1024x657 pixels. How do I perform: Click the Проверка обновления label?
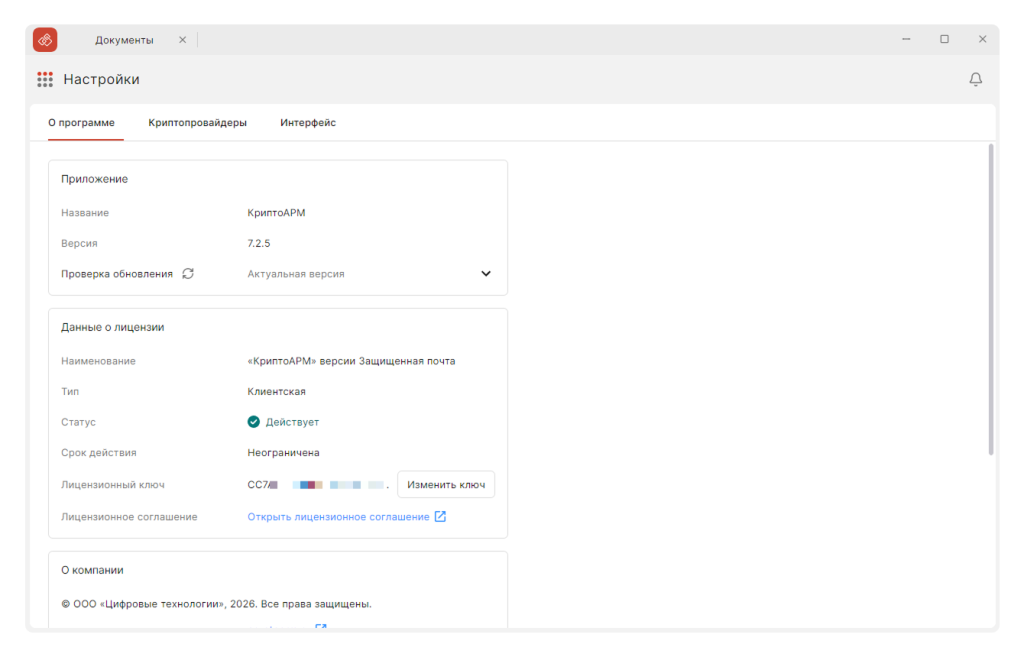117,274
